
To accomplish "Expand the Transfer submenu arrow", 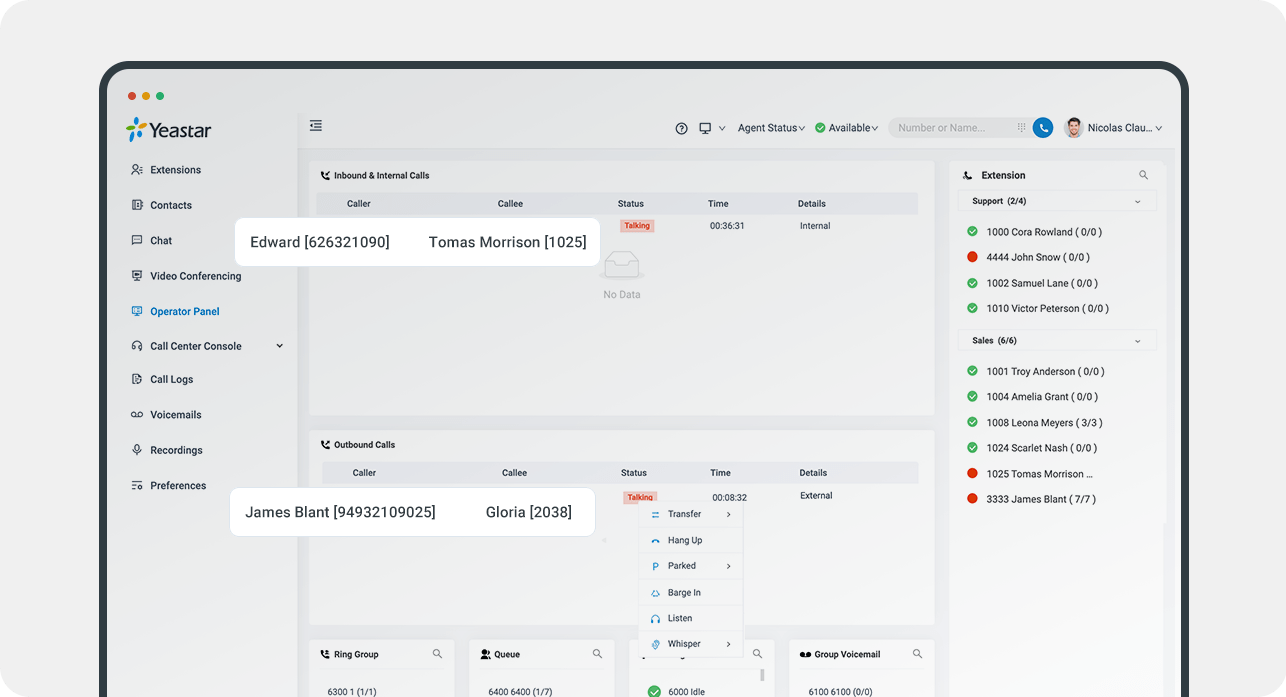I will coord(728,515).
